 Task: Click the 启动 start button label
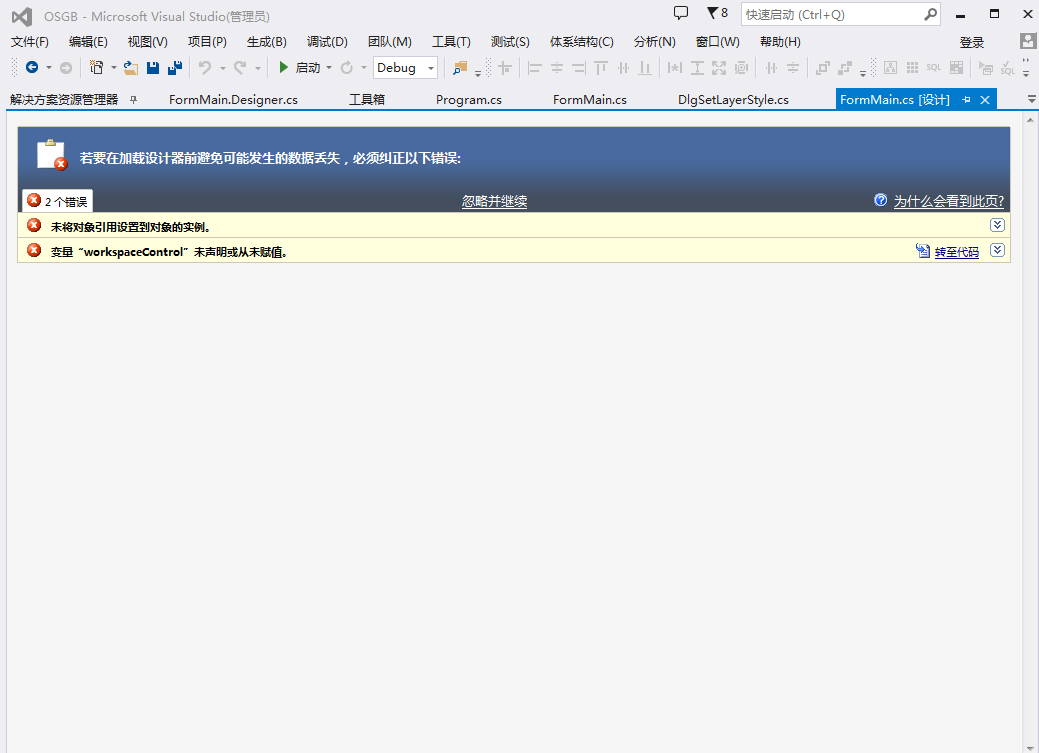pyautogui.click(x=308, y=68)
